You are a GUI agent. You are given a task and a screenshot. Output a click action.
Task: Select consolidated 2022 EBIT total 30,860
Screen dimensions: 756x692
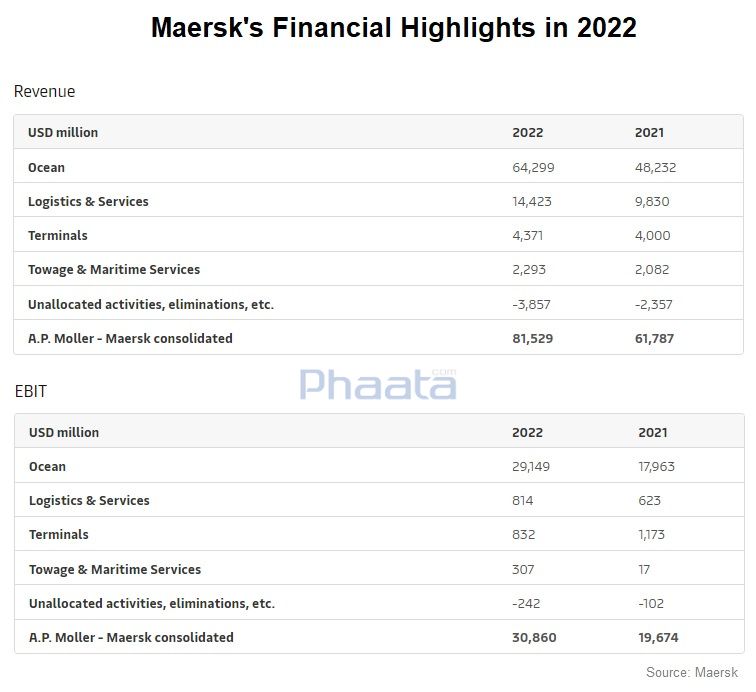[534, 638]
